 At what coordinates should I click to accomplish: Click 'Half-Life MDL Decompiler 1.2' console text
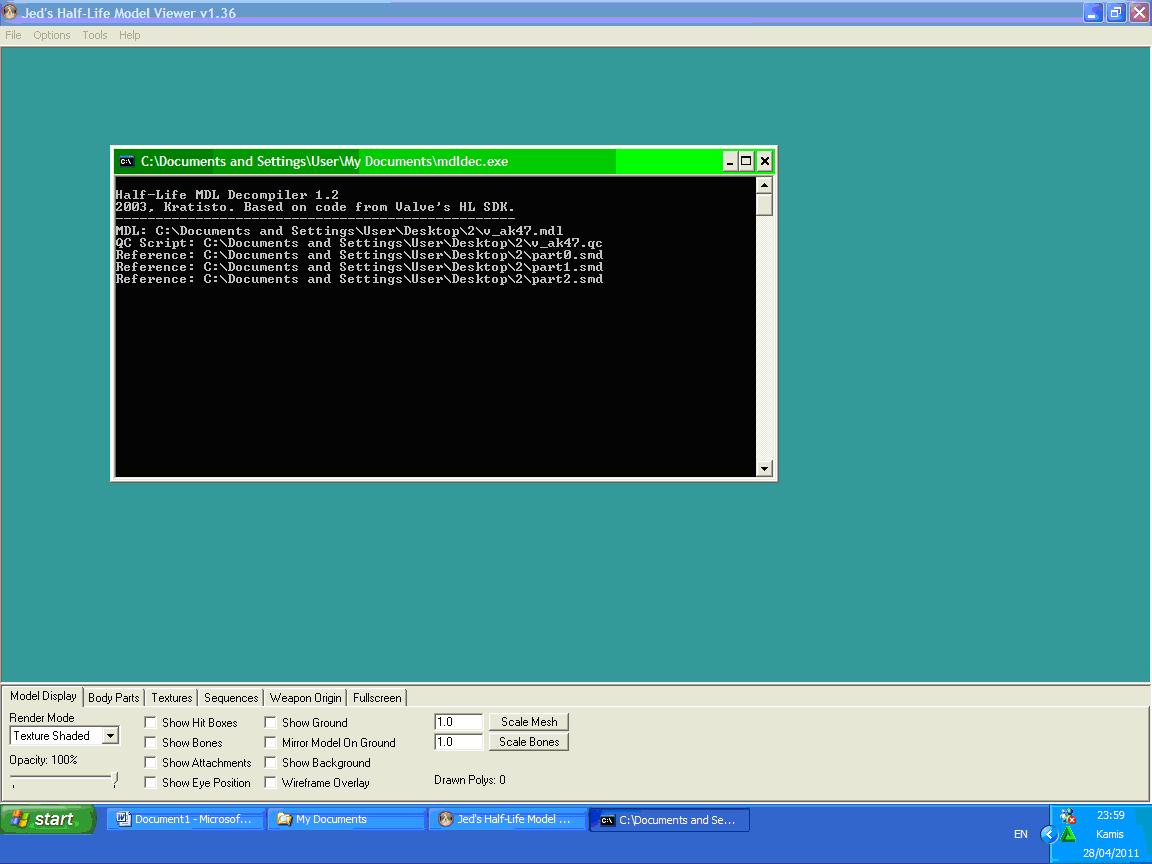coord(227,195)
